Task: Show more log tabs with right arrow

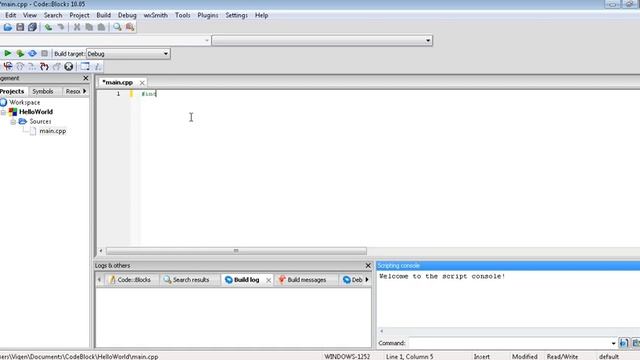Action: coord(367,280)
